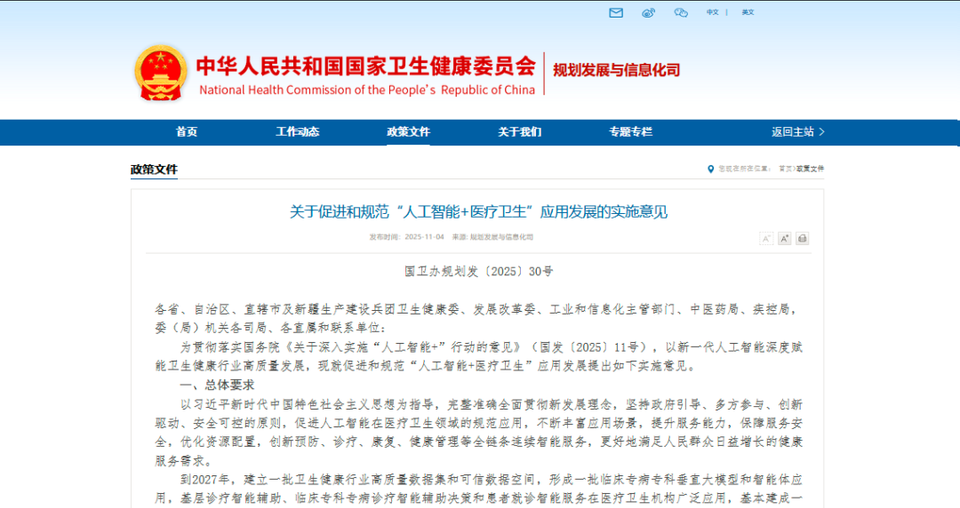Screen dimensions: 960x508
Task: Select 政策文件 navigation tab
Action: click(x=408, y=132)
